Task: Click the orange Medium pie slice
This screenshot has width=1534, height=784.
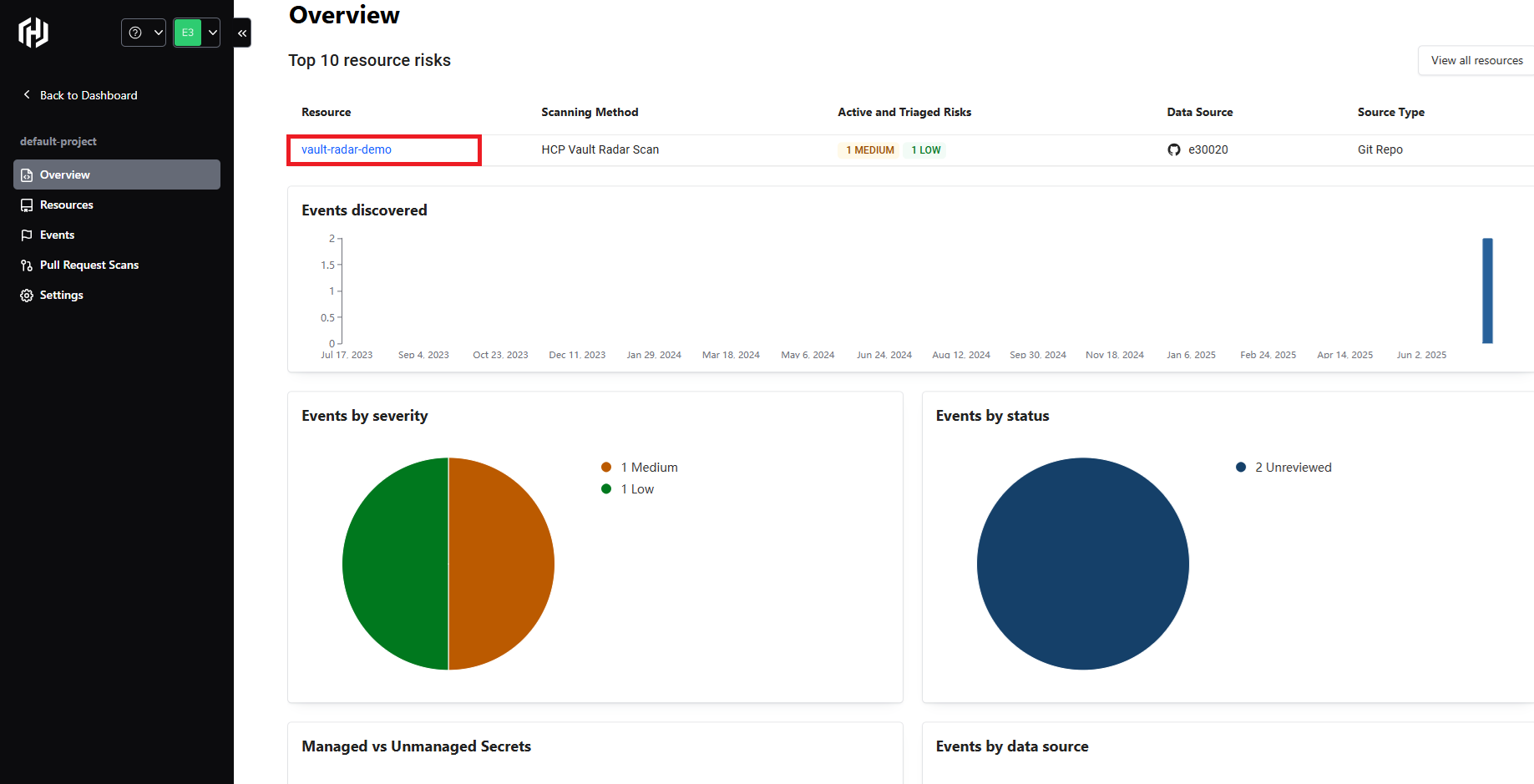Action: click(x=501, y=564)
